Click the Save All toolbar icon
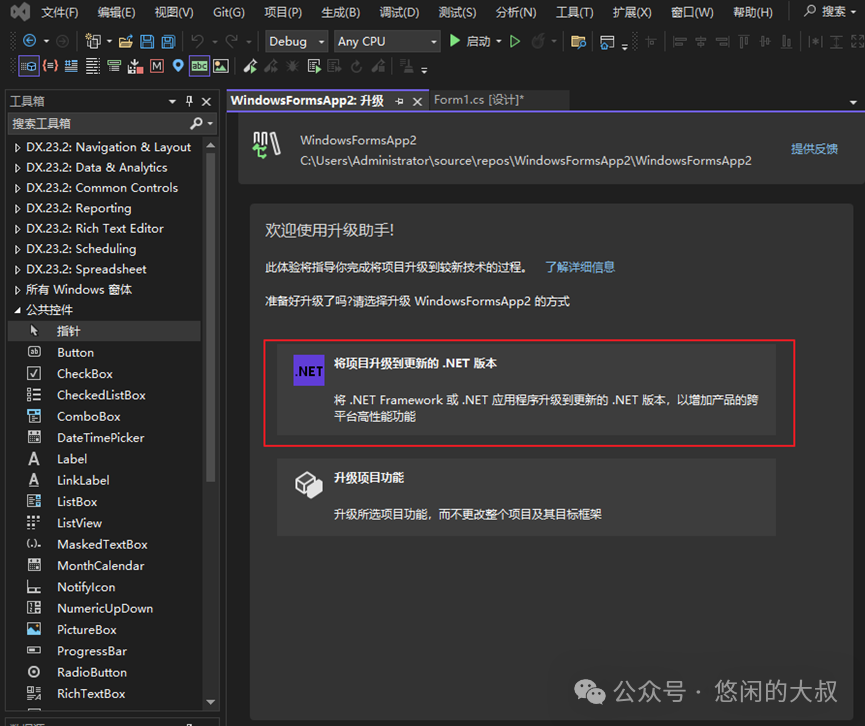Screen dimensions: 865x726 coord(166,41)
